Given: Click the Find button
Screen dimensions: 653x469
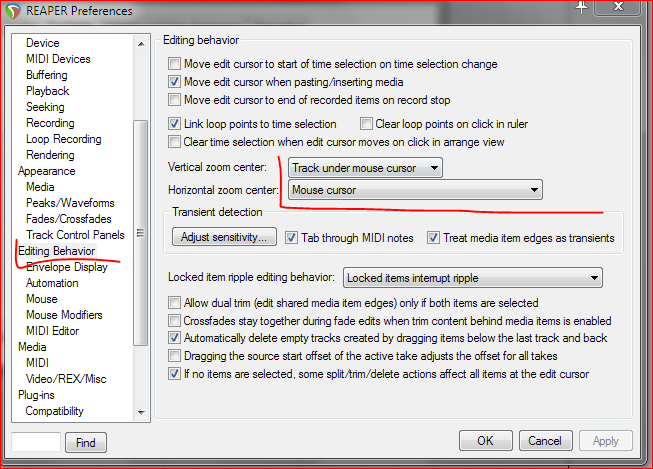Looking at the screenshot, I should tap(86, 442).
